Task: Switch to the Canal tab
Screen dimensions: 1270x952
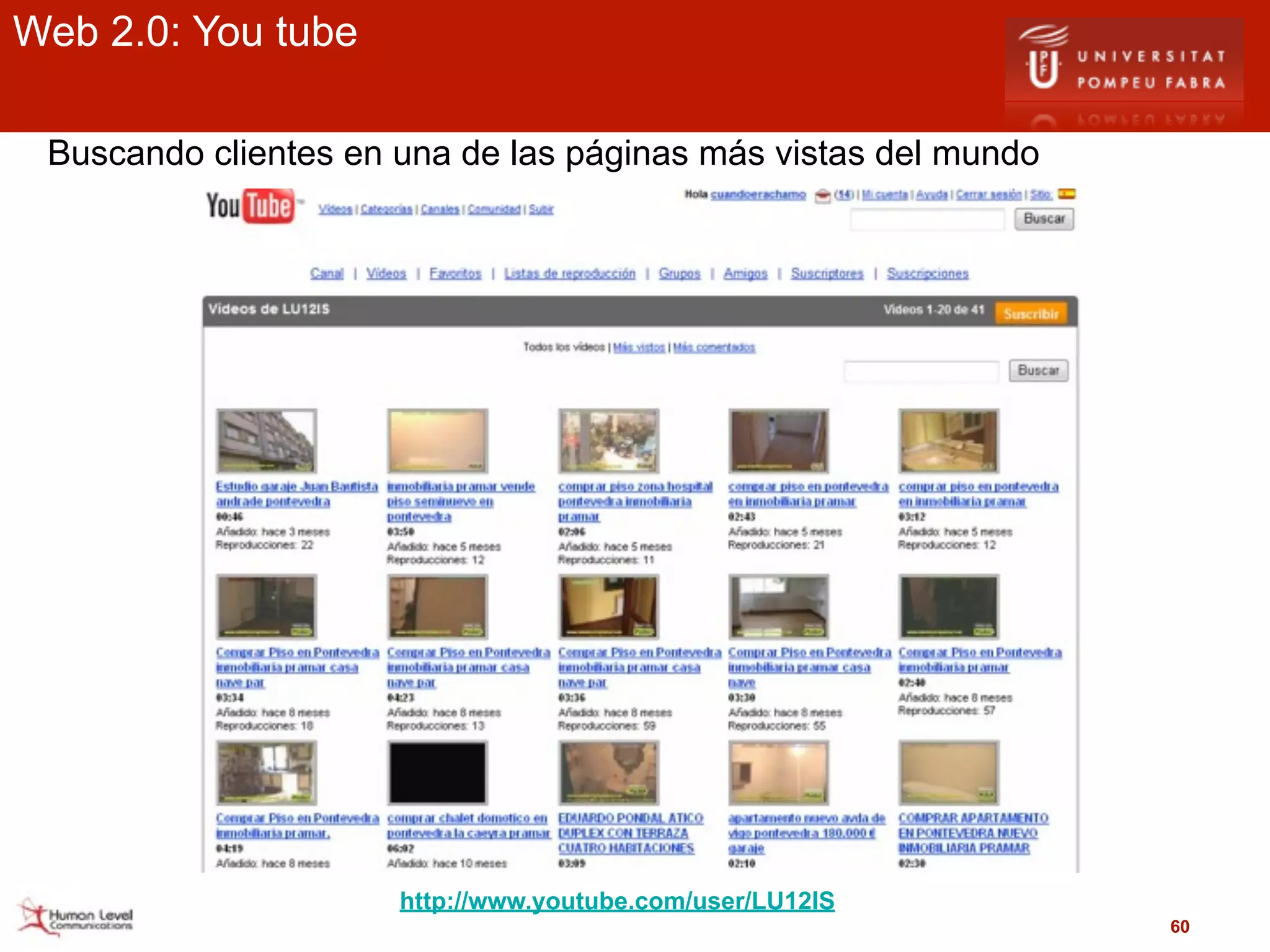Action: (x=327, y=273)
